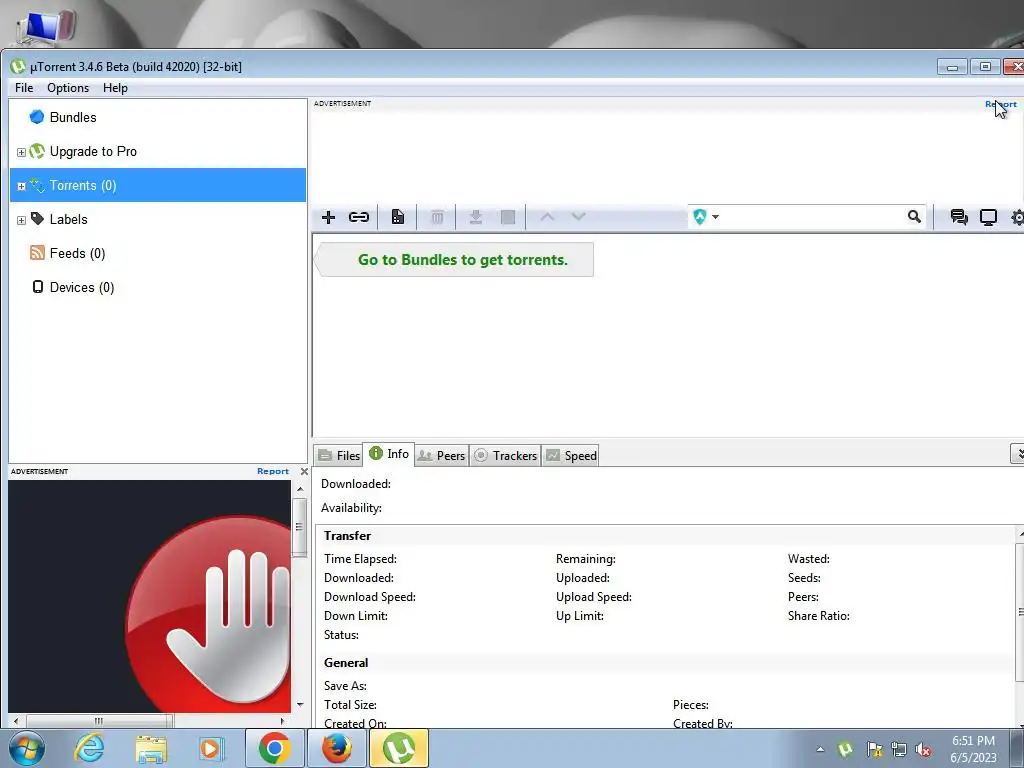Open Windows Explorer folder from taskbar

tap(151, 748)
